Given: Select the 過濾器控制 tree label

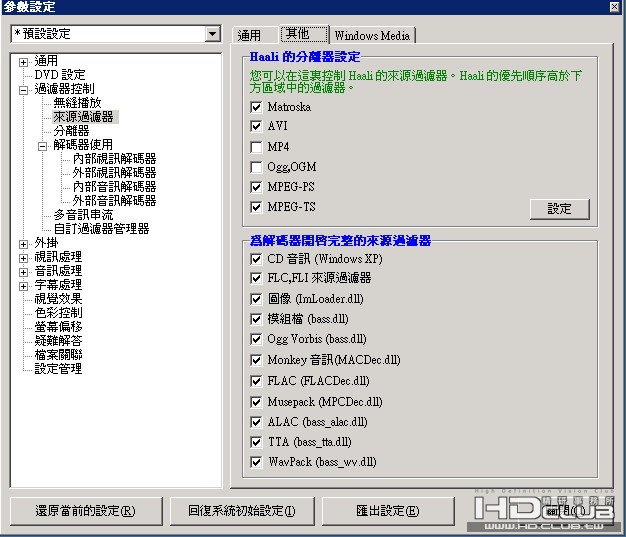Looking at the screenshot, I should click(64, 89).
